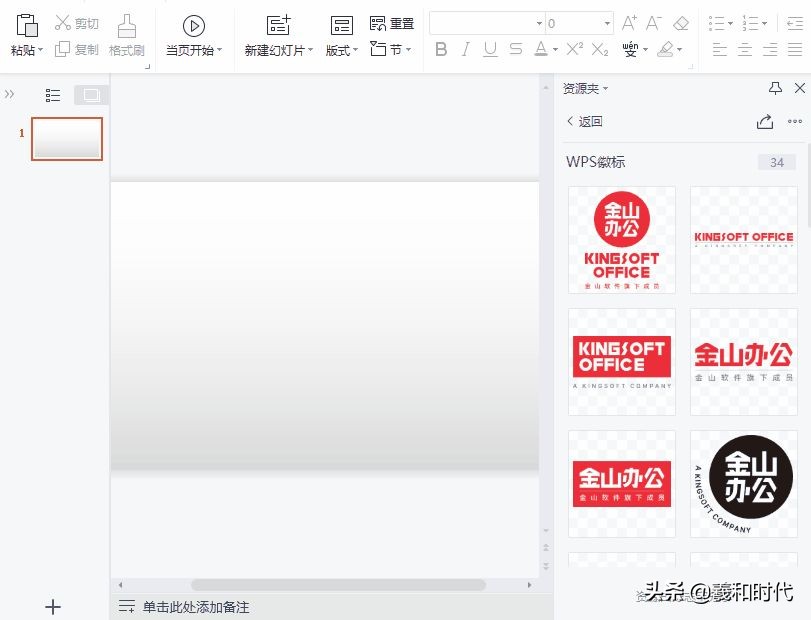Go back with 返回 link
This screenshot has width=811, height=620.
(585, 122)
